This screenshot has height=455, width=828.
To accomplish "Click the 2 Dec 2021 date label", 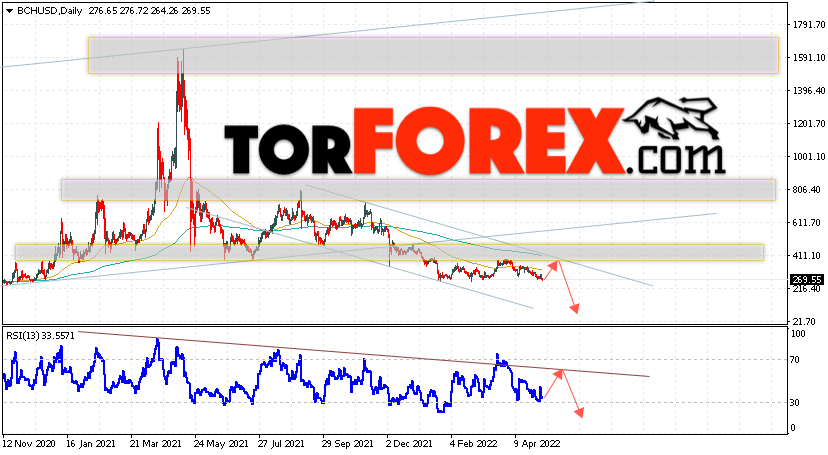I will point(410,444).
